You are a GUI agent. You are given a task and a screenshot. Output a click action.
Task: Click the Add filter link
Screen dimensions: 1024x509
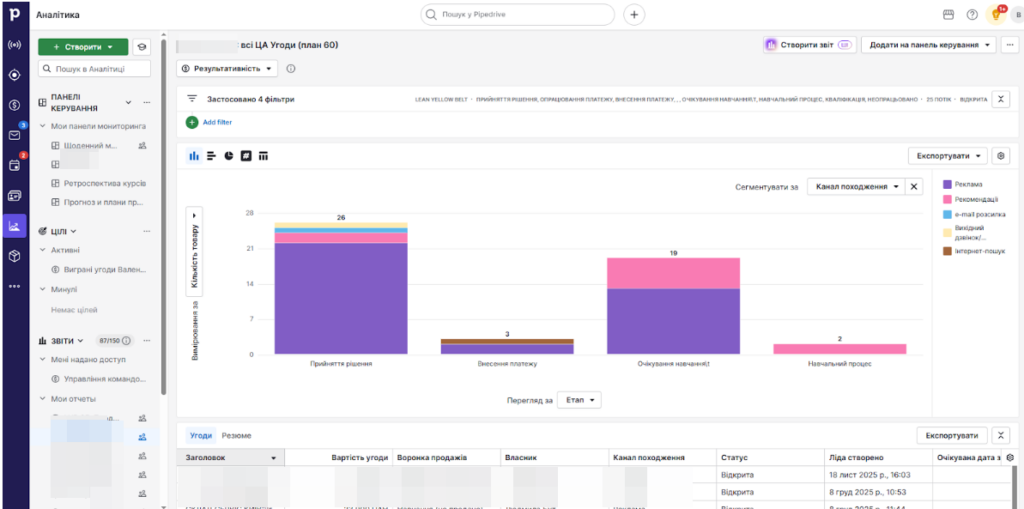217,122
